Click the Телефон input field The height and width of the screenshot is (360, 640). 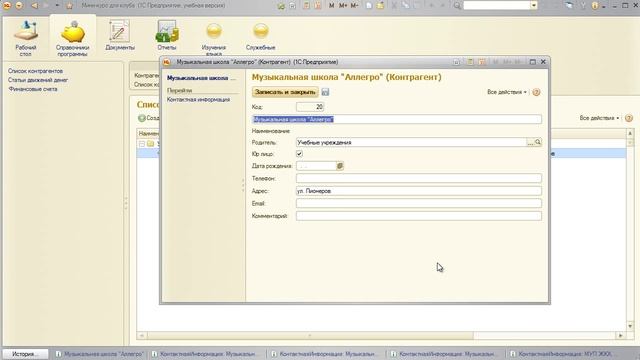[419, 178]
